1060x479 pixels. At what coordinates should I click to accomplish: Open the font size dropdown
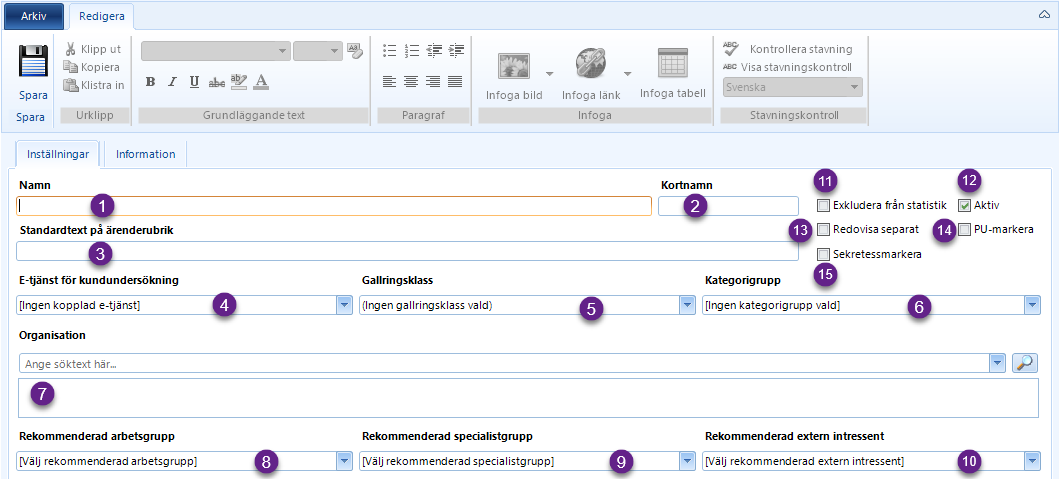pos(335,51)
